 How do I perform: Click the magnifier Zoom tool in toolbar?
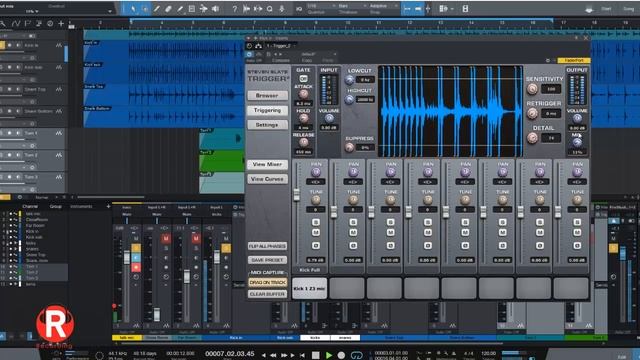pyautogui.click(x=269, y=9)
